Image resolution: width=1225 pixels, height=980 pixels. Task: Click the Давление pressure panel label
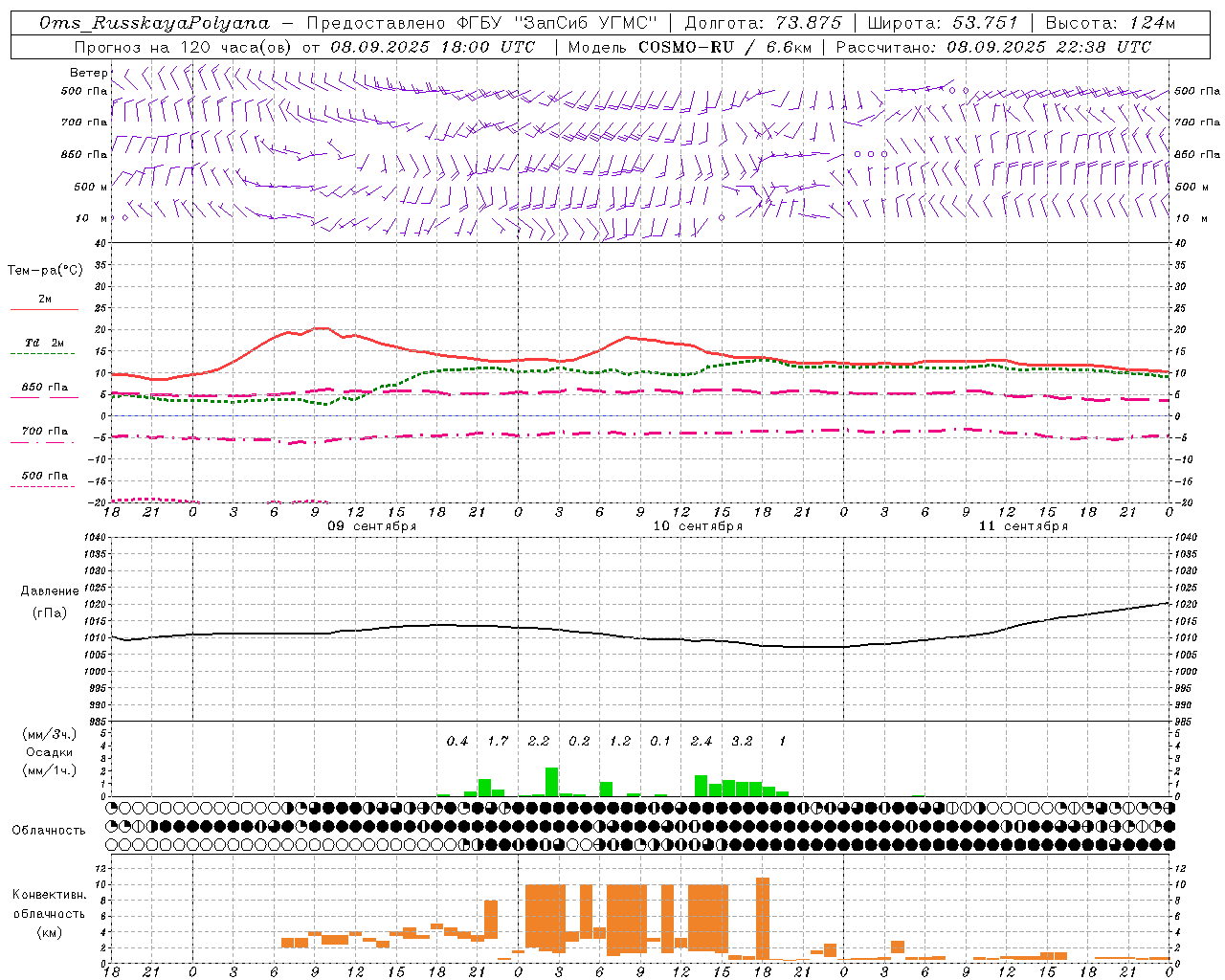point(49,591)
